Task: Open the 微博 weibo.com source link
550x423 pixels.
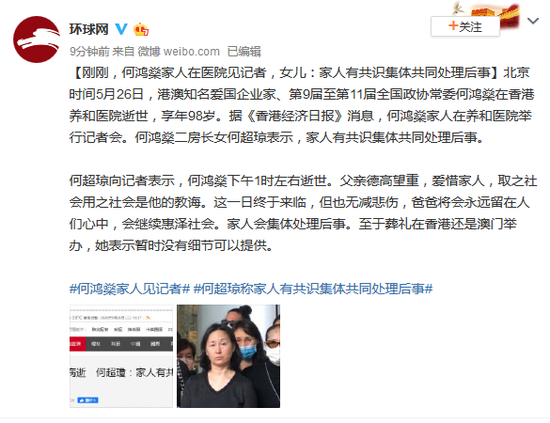Action: (179, 52)
